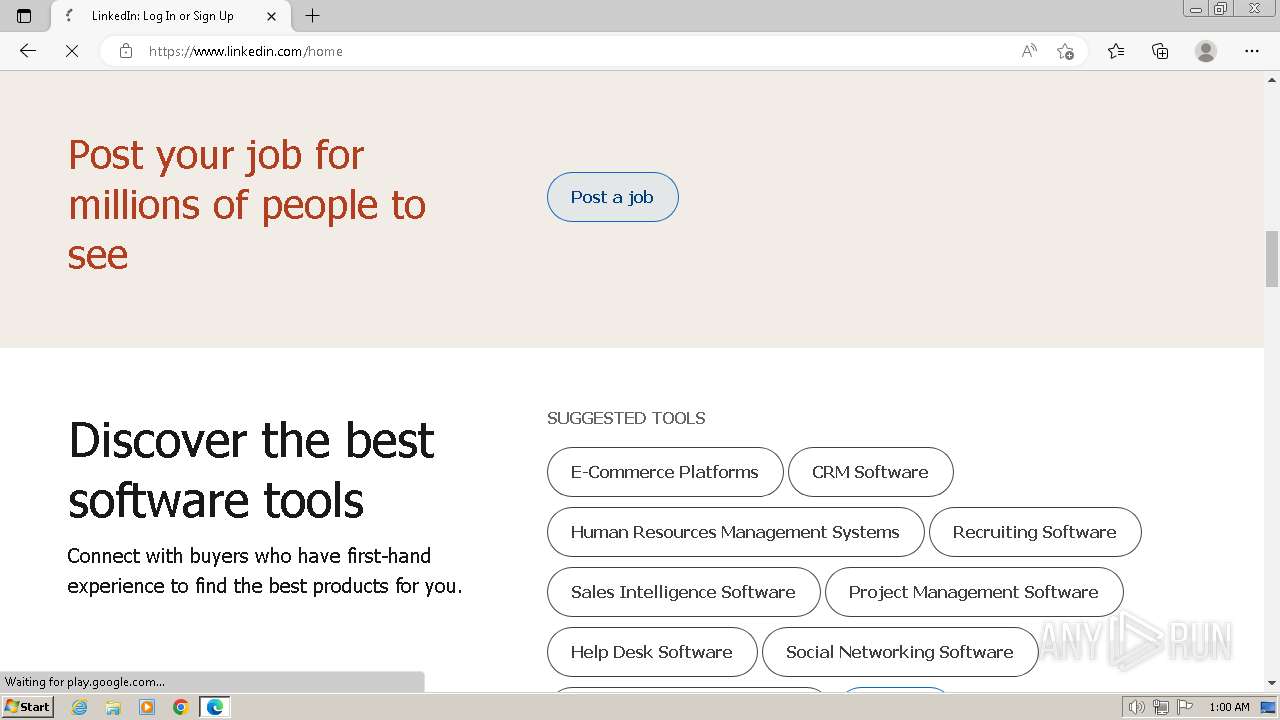Click the vertical scrollbar thumb
Screen dimensions: 1280x720
[x=1272, y=258]
